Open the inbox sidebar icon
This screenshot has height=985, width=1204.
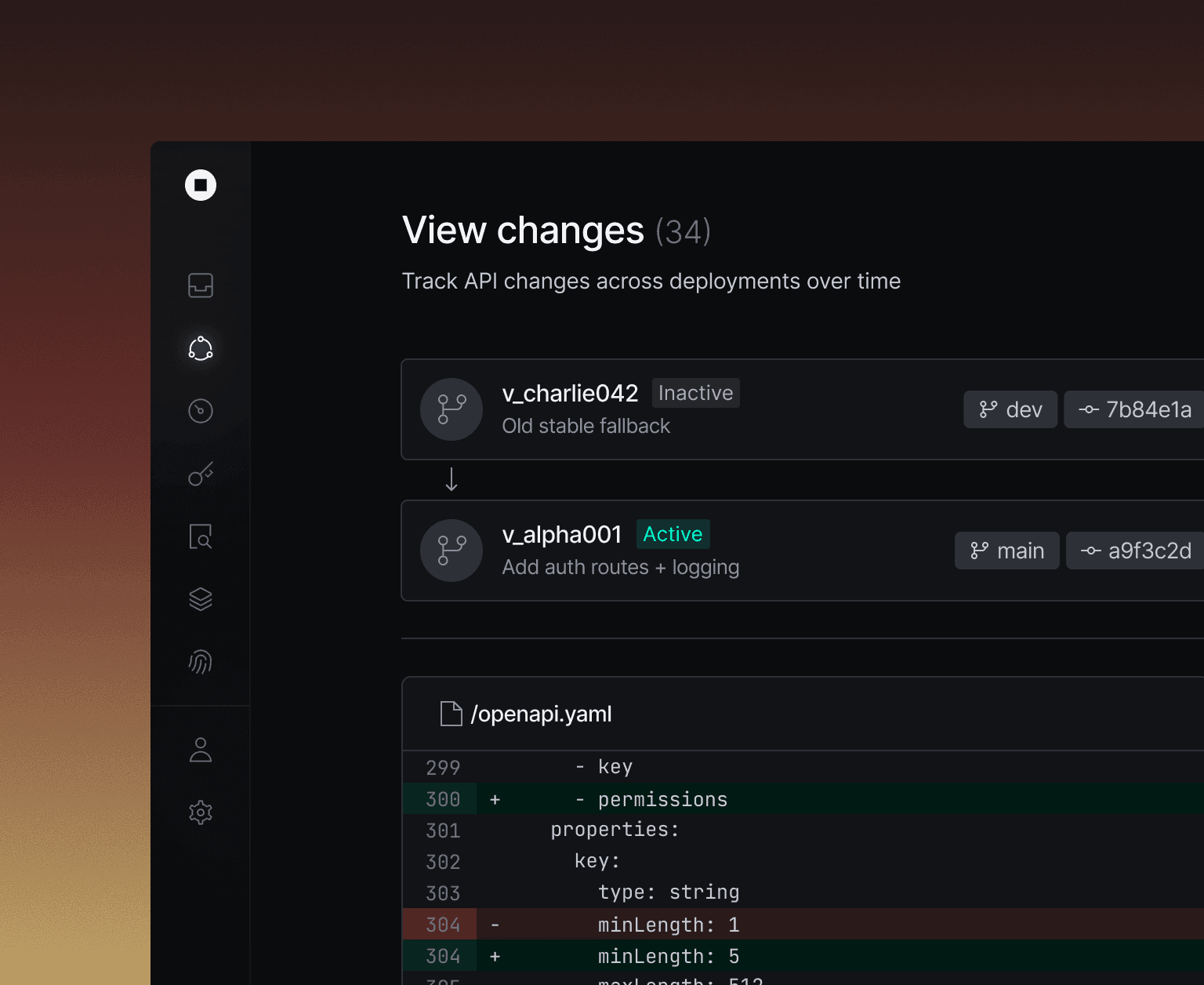pos(201,285)
